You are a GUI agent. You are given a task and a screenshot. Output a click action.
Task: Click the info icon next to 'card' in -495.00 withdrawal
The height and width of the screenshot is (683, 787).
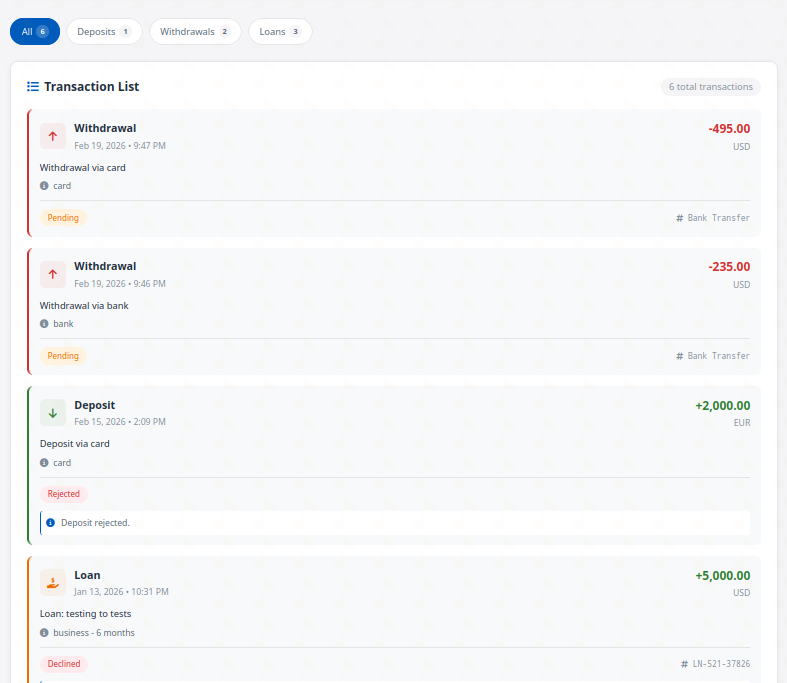(44, 186)
